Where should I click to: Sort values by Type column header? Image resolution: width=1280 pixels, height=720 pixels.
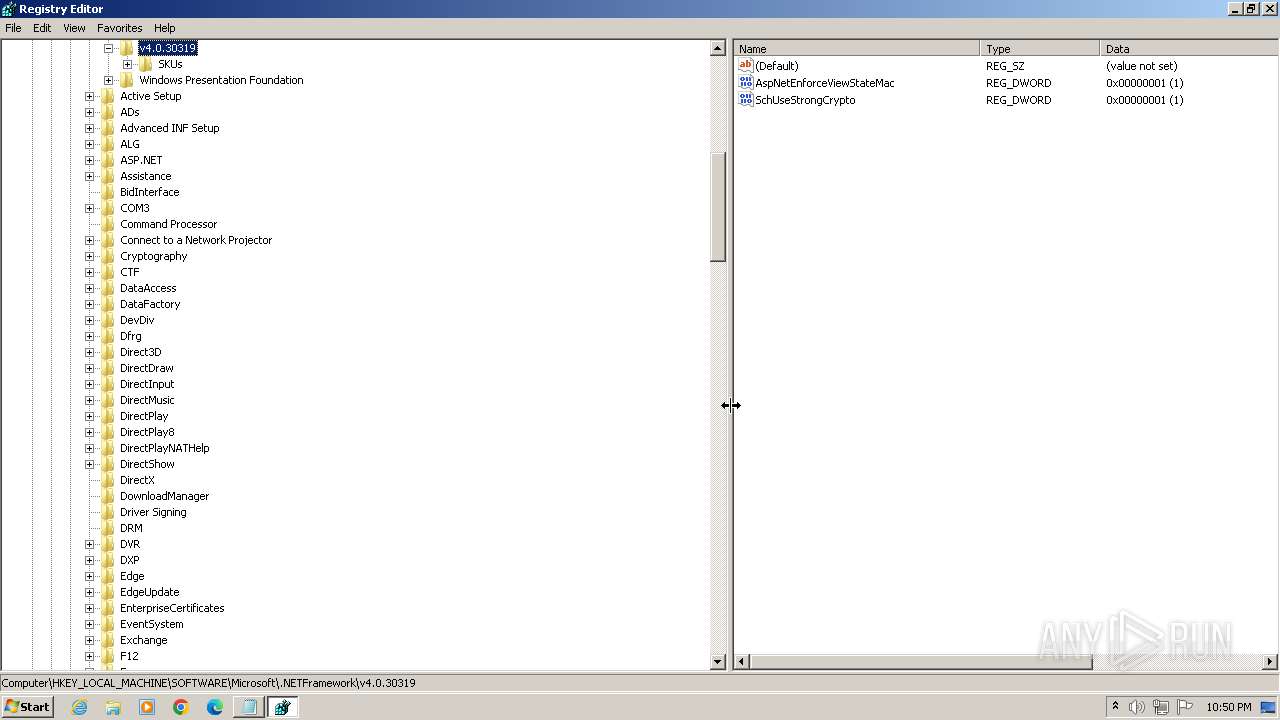[1040, 48]
